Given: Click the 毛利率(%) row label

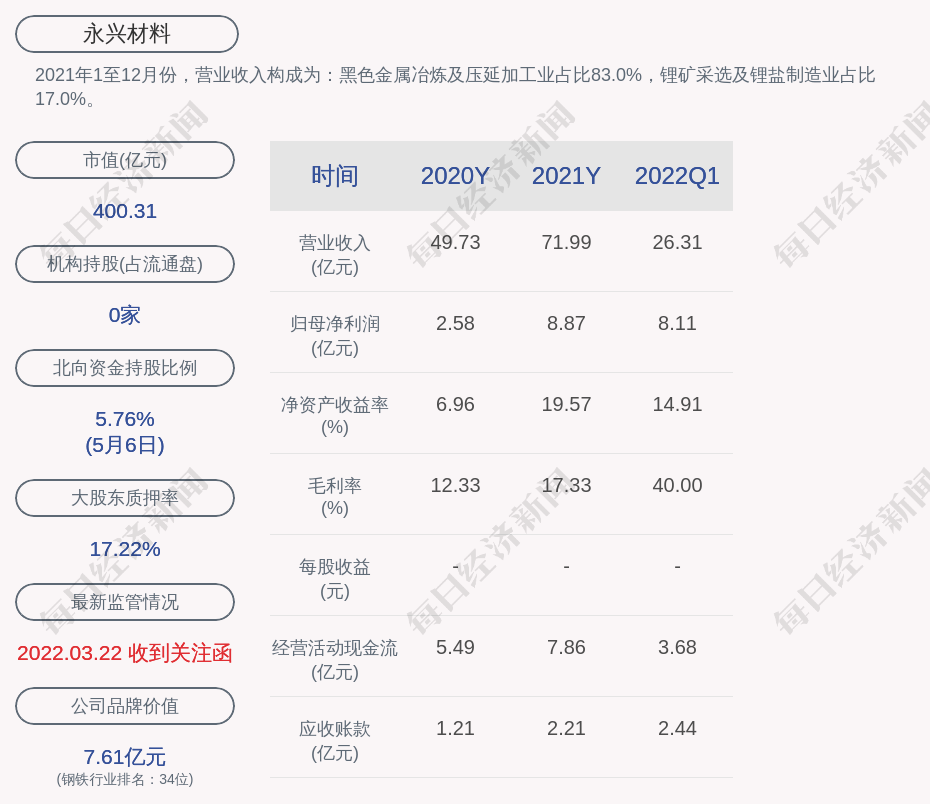Looking at the screenshot, I should coord(335,497).
